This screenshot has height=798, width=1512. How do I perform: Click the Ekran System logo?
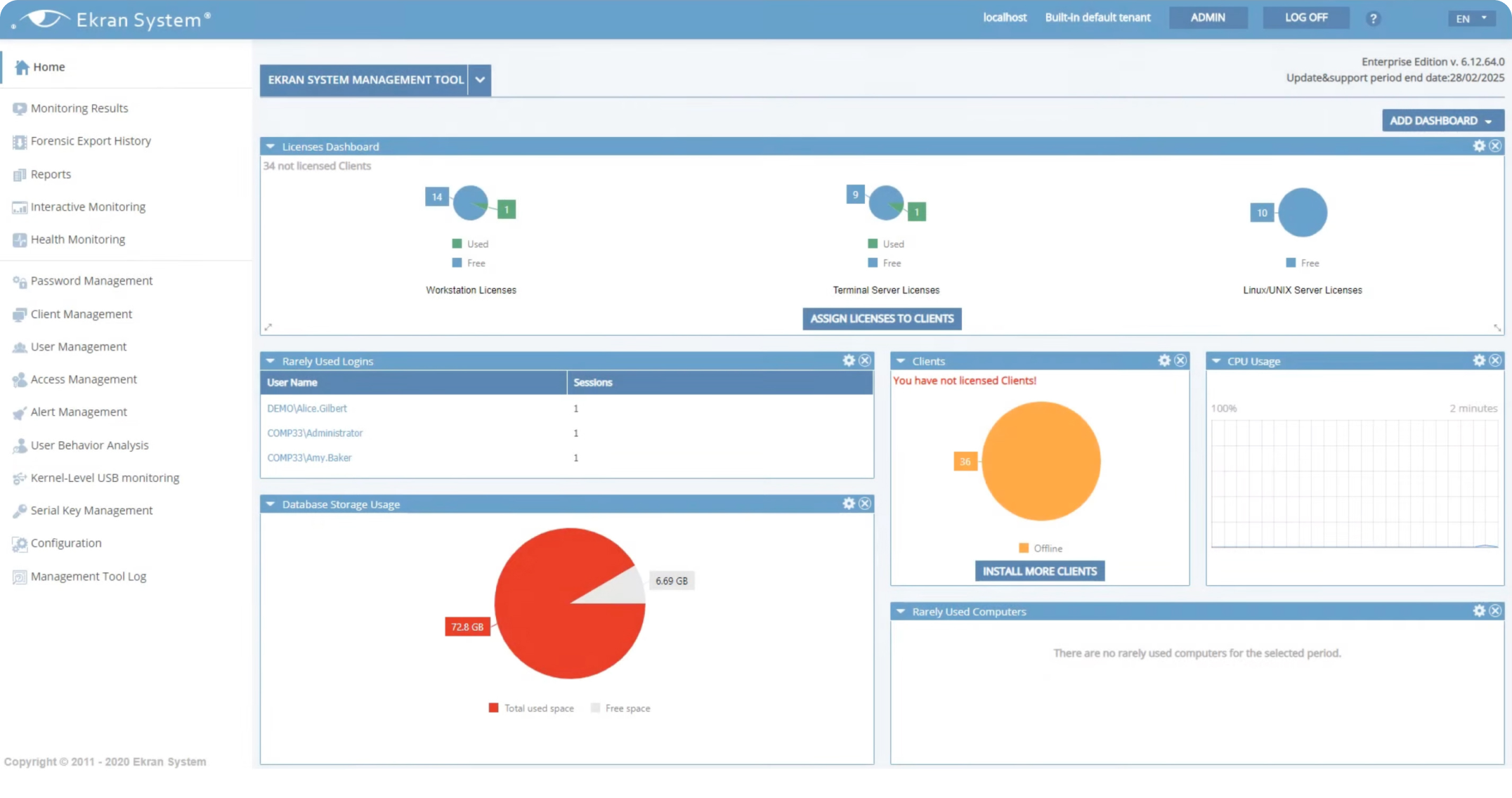112,19
